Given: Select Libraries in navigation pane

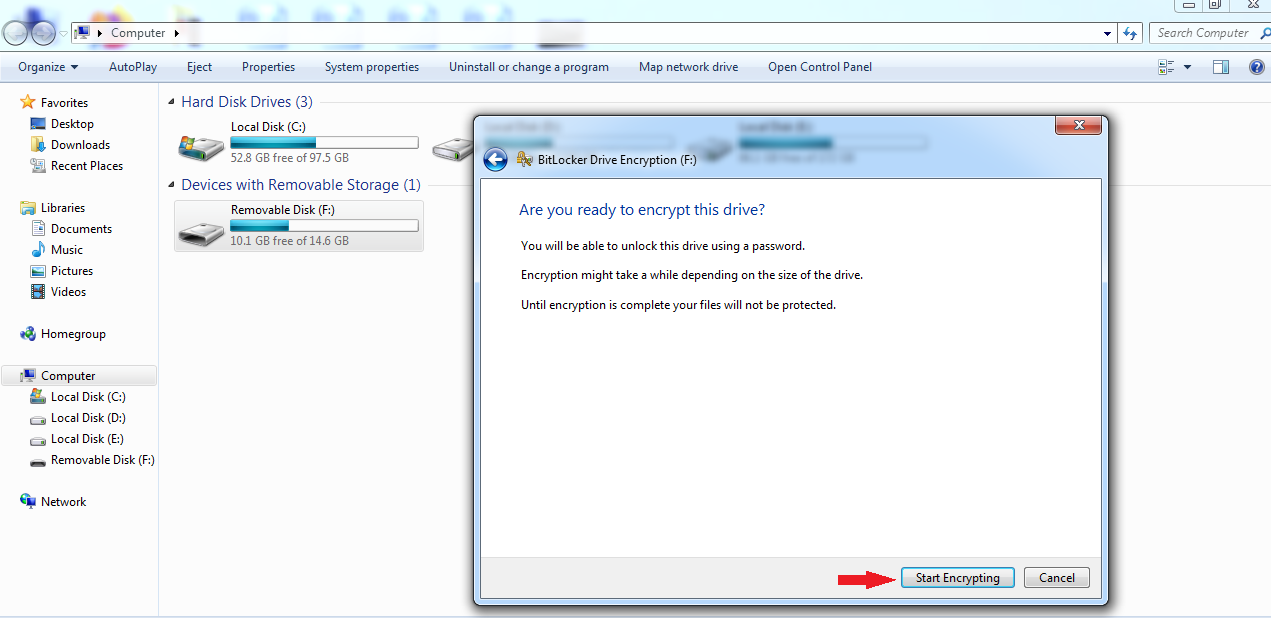Looking at the screenshot, I should click(x=63, y=208).
